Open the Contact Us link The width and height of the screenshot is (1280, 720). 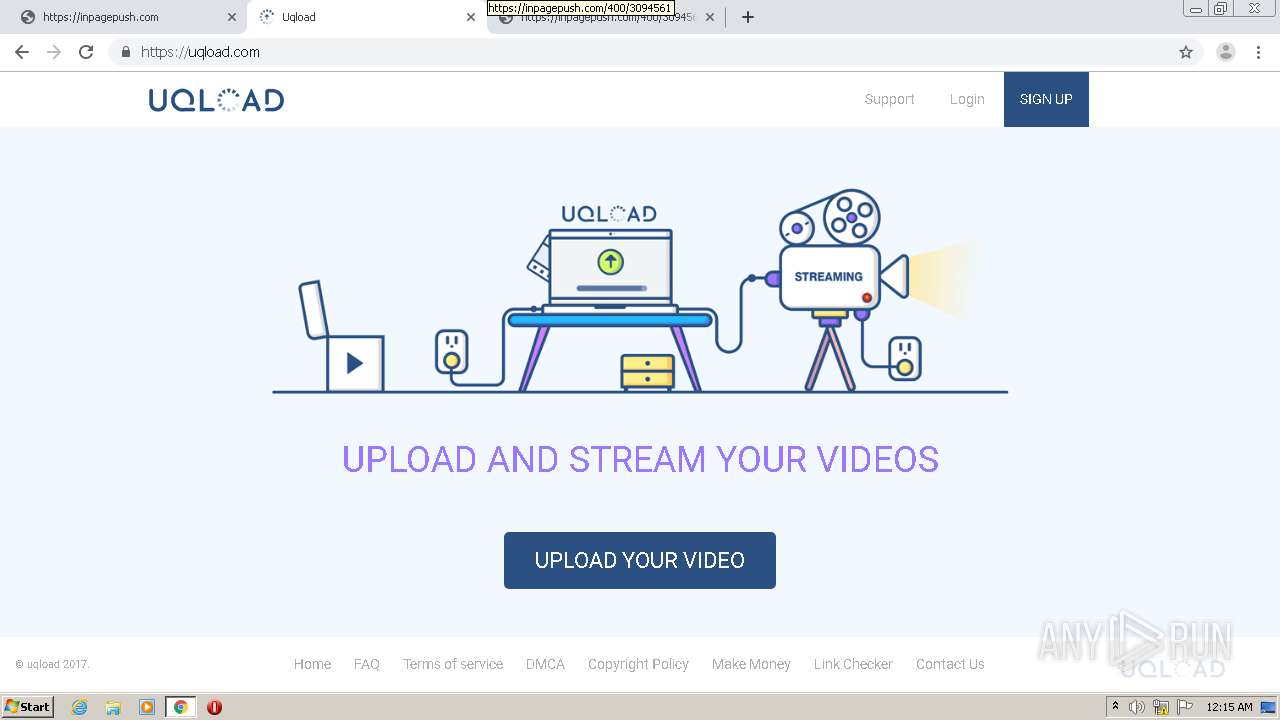click(x=950, y=664)
